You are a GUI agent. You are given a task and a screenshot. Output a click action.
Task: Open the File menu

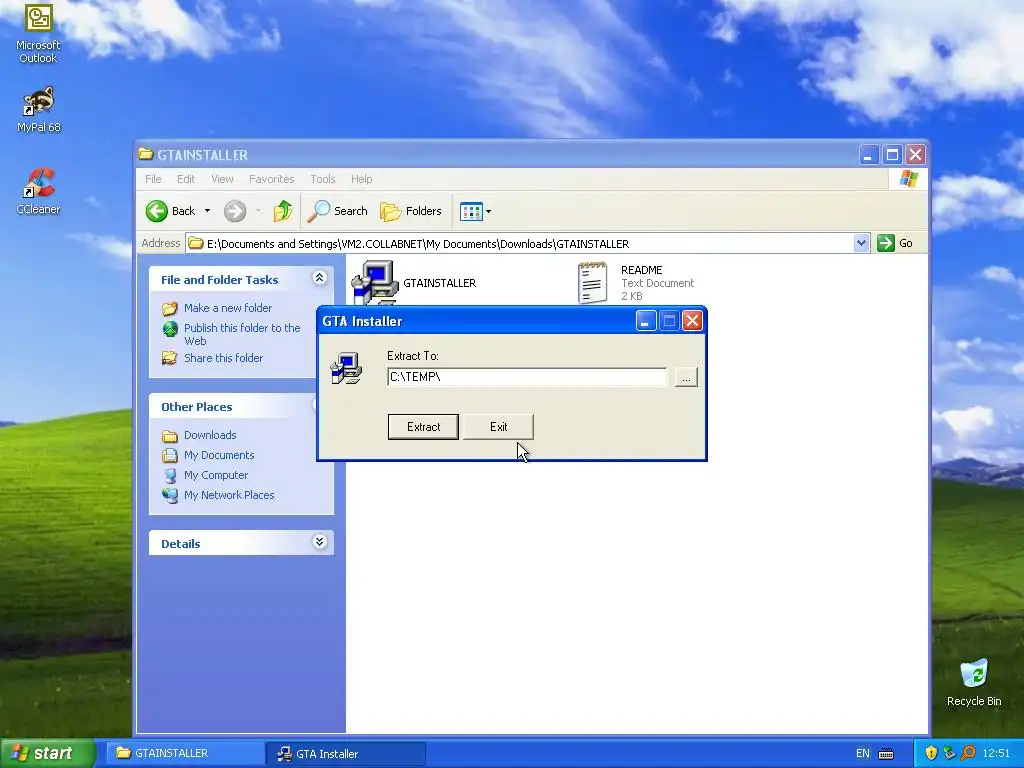(x=153, y=179)
